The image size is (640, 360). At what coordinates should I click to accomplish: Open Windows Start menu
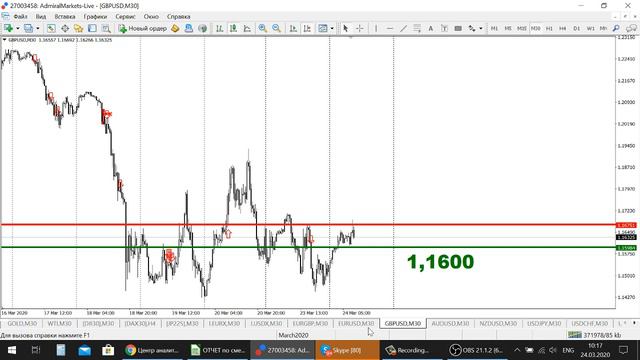(x=11, y=350)
